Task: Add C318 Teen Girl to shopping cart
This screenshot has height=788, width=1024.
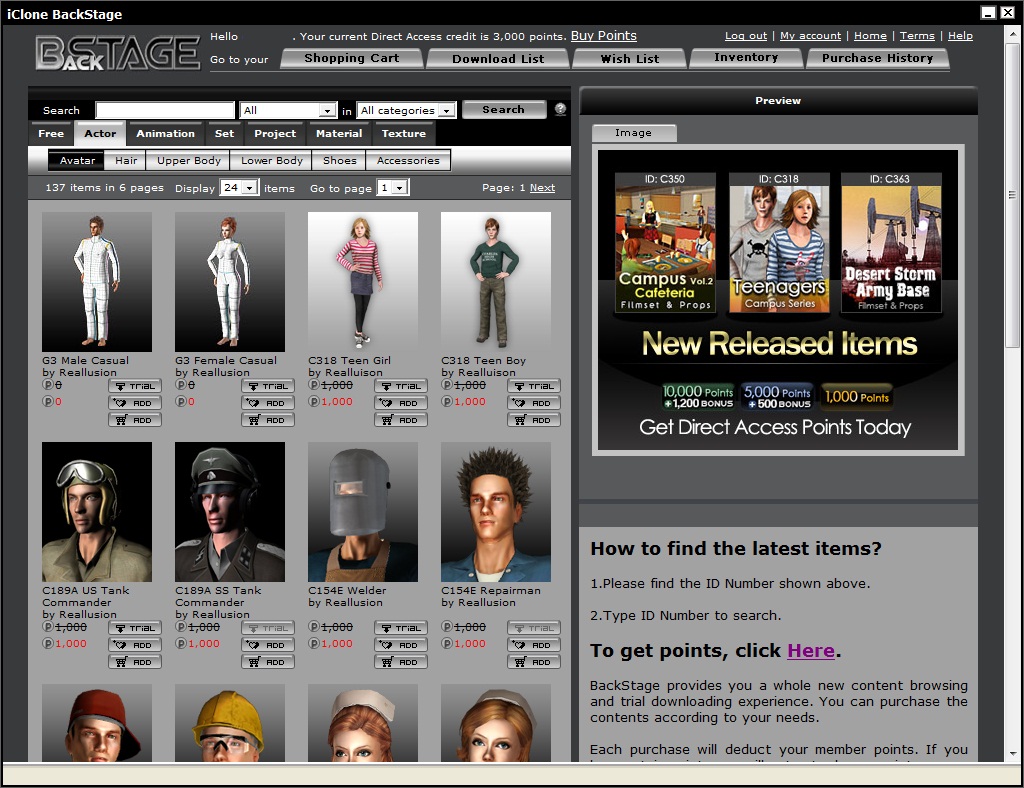Action: pos(401,420)
